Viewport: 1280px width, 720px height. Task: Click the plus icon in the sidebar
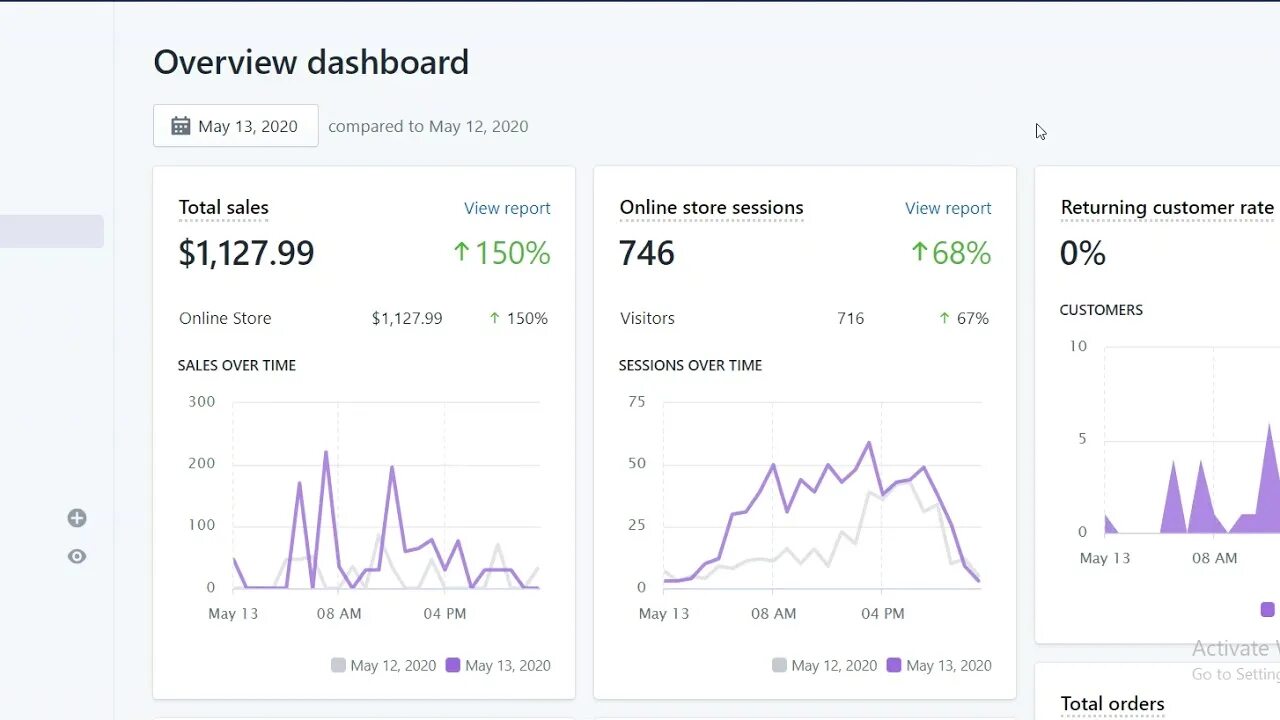(77, 518)
